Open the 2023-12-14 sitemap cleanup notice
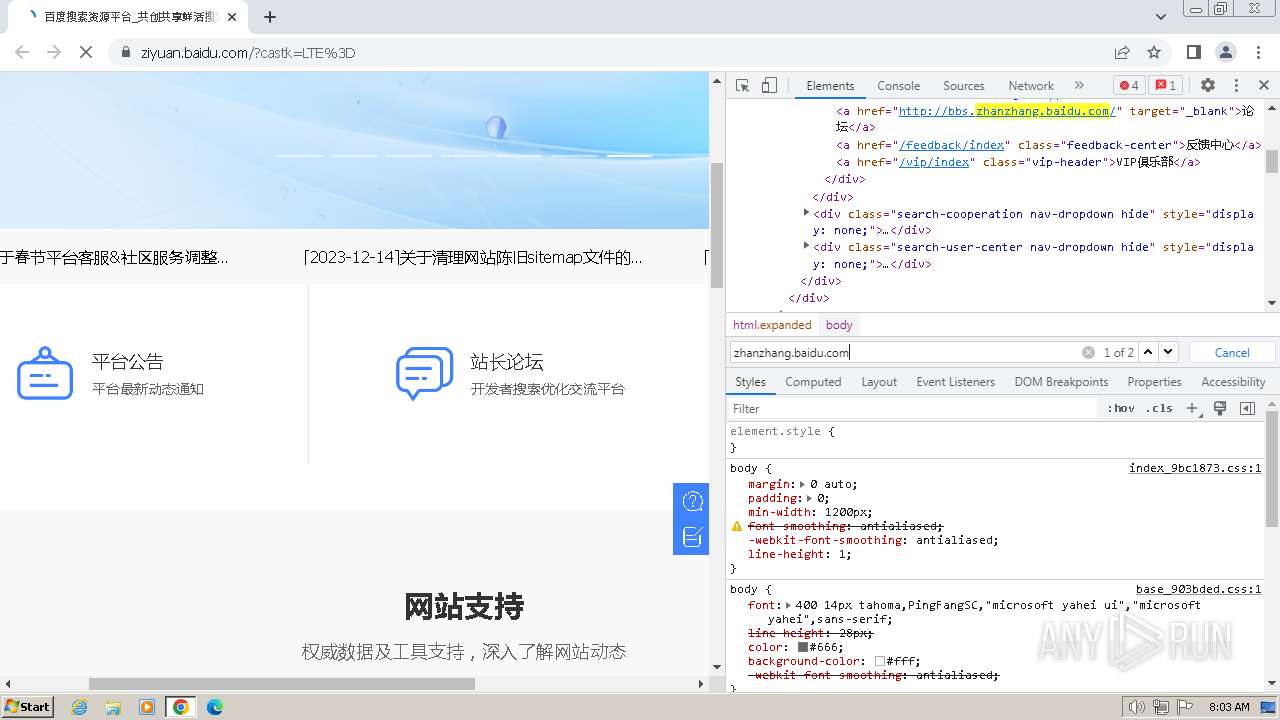The image size is (1280, 720). pos(473,257)
